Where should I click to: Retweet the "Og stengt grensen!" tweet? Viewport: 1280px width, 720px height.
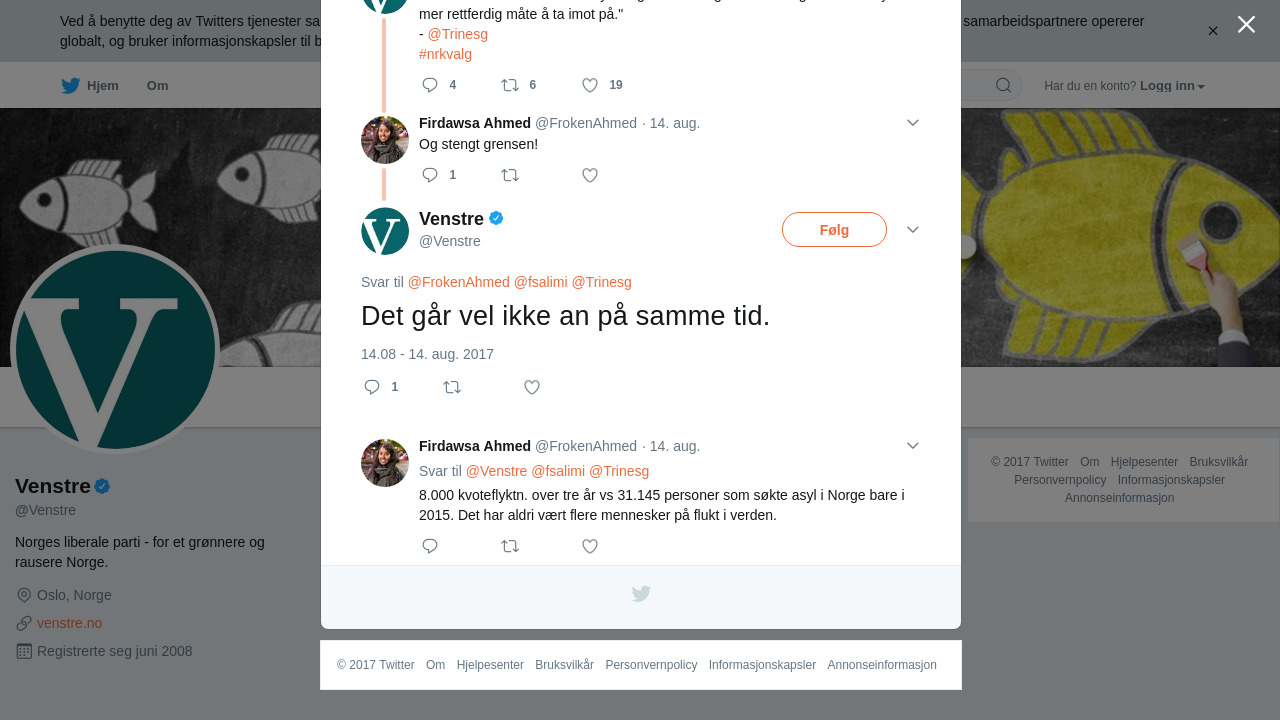click(x=510, y=175)
